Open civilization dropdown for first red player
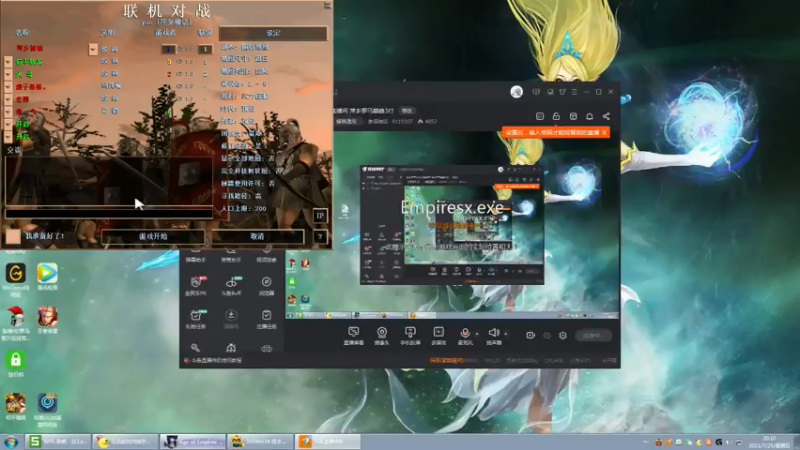Viewport: 800px width, 450px height. (x=93, y=49)
